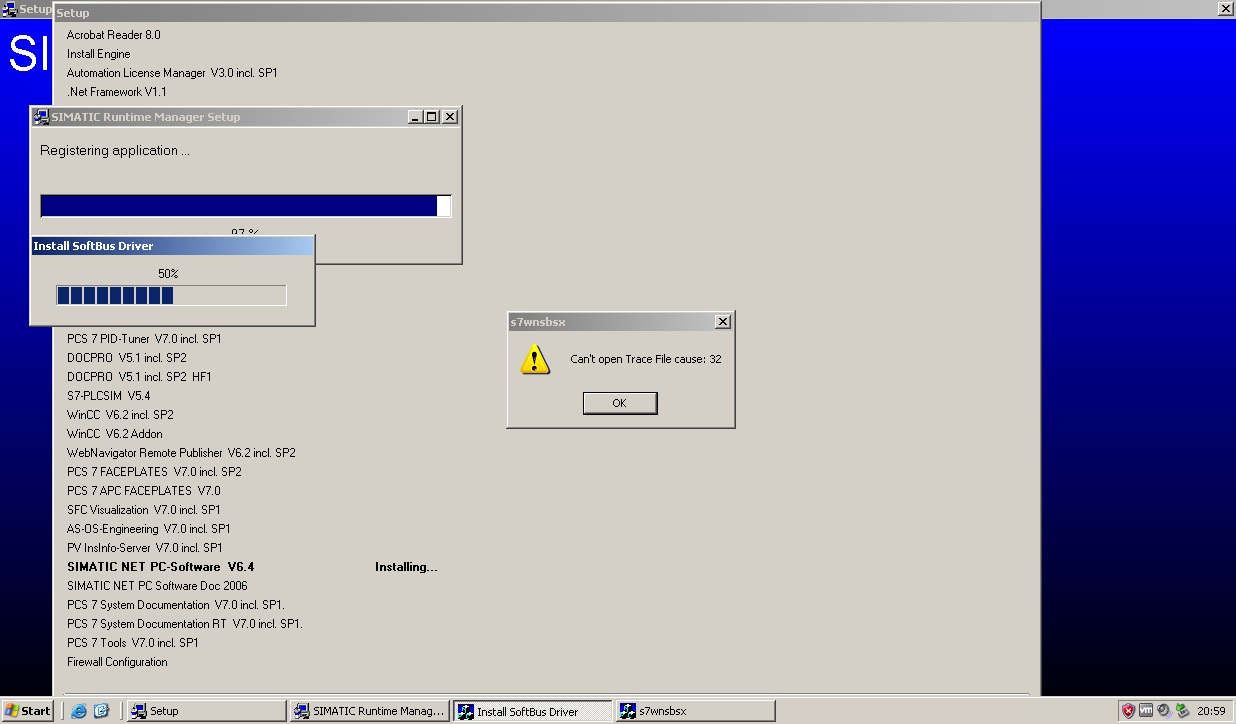Select PCS 7 PID-Tuner V7.0 entry
This screenshot has height=724, width=1236.
point(144,339)
